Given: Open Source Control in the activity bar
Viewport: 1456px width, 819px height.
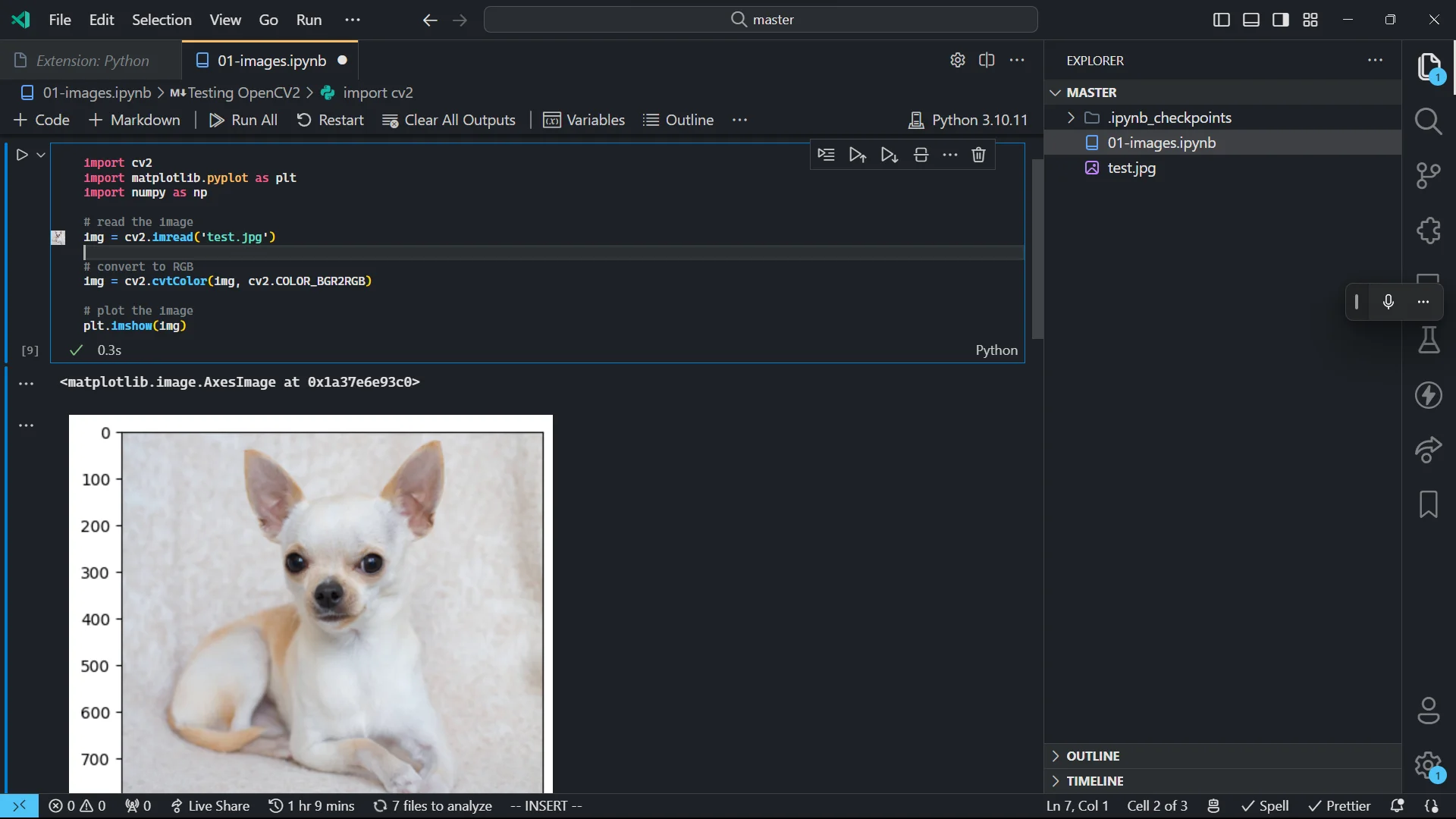Looking at the screenshot, I should pos(1429,174).
